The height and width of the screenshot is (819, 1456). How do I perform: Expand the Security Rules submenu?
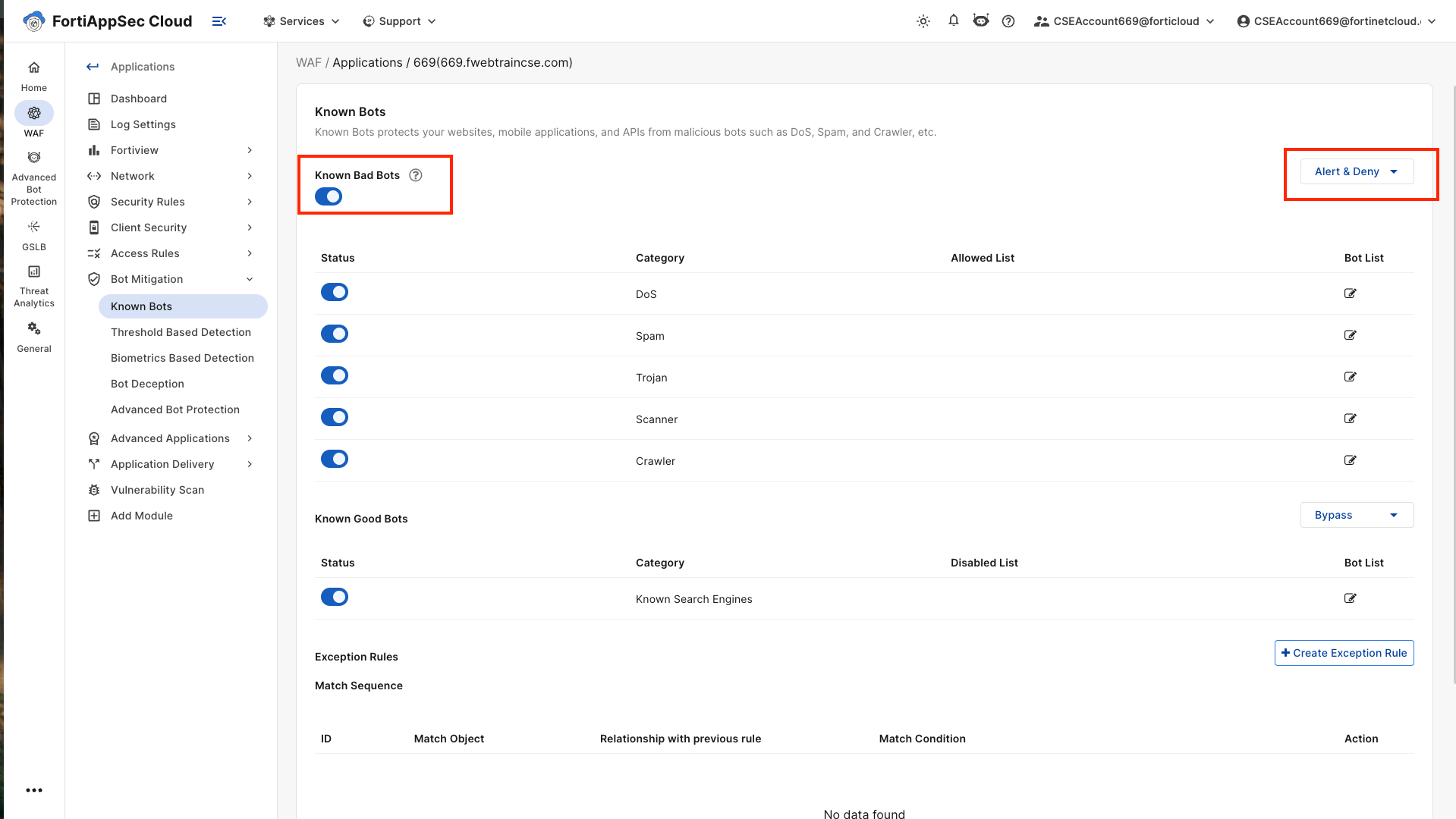click(x=250, y=202)
